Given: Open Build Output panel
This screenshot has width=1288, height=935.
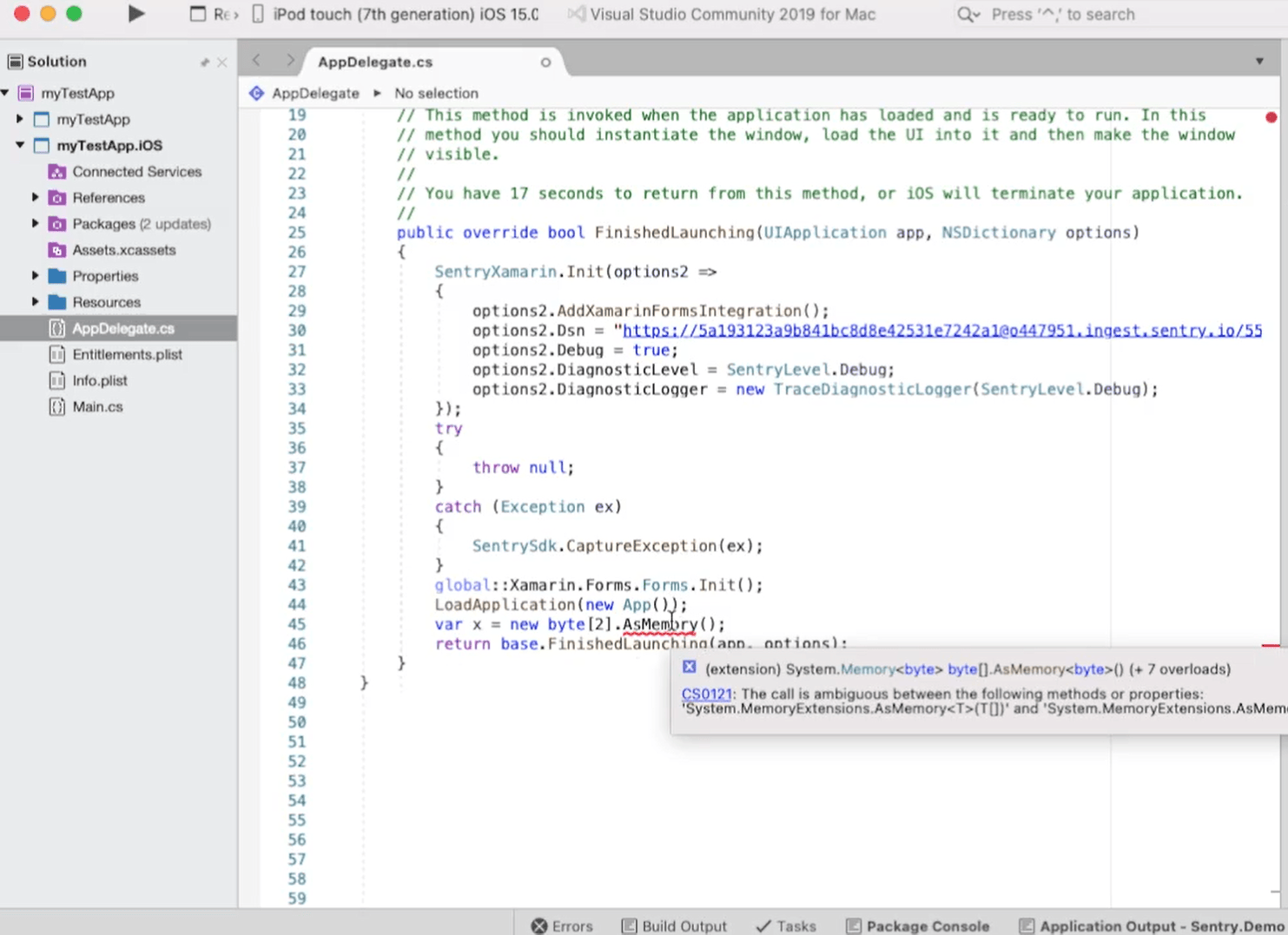Looking at the screenshot, I should pyautogui.click(x=674, y=925).
